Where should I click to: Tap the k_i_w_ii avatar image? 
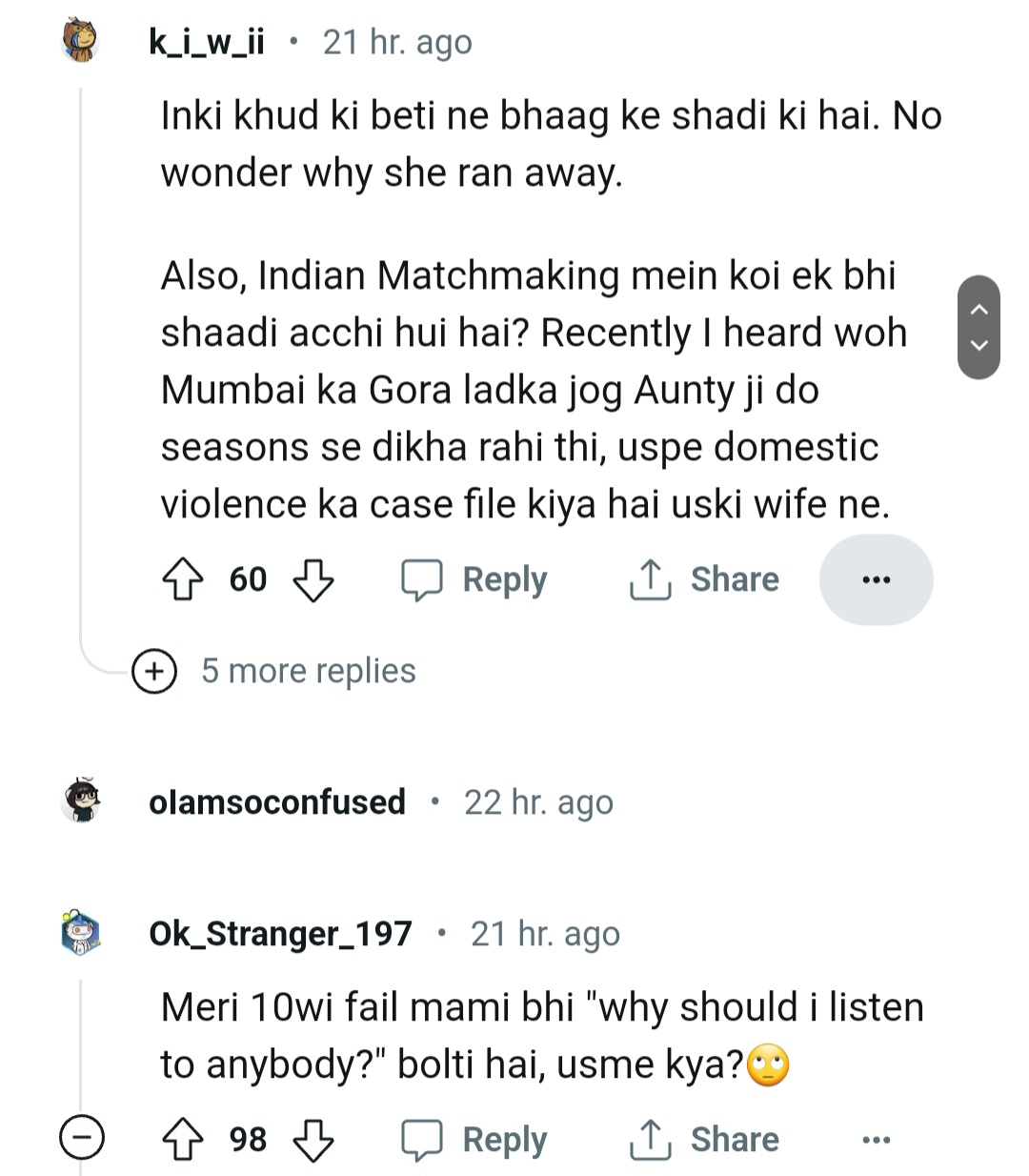click(x=81, y=42)
